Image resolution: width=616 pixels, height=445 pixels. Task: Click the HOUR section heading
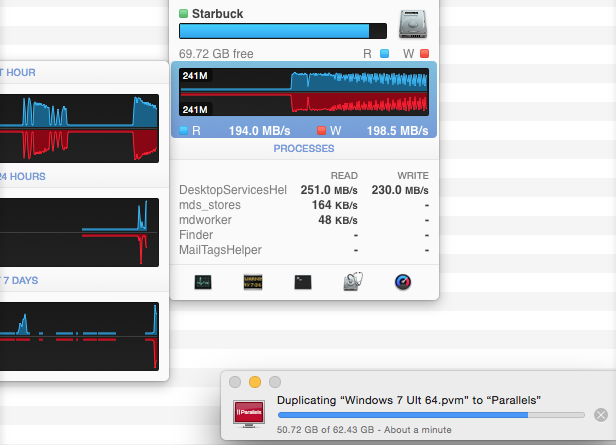(18, 73)
